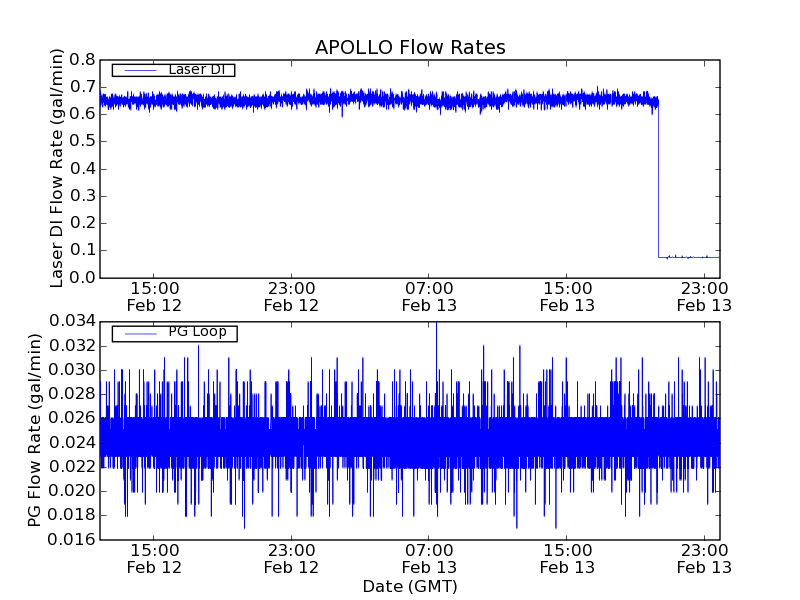
Task: Click the 0.2 tick label on Laser DI axis
Action: [x=83, y=223]
